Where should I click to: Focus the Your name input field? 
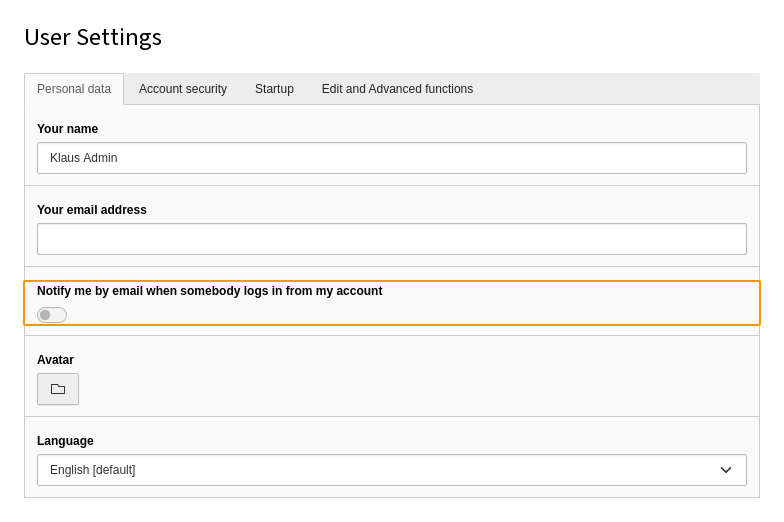(x=391, y=158)
